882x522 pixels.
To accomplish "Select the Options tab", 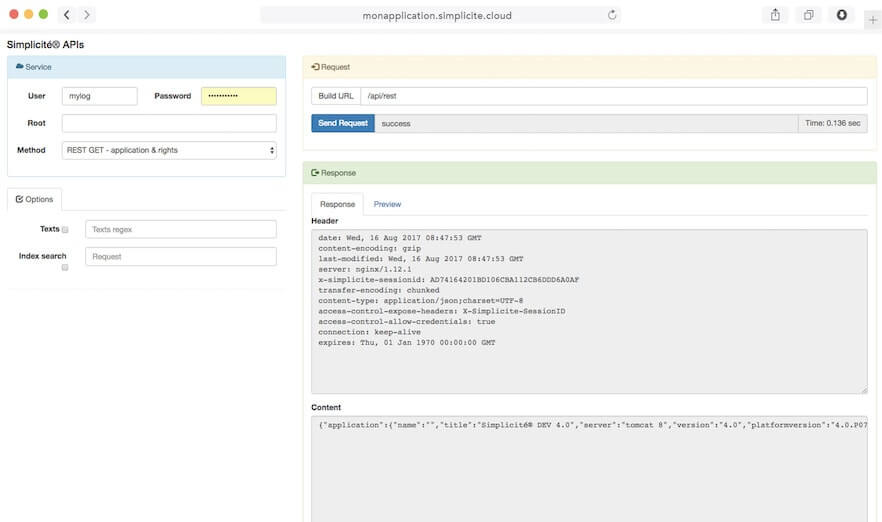I will point(34,199).
